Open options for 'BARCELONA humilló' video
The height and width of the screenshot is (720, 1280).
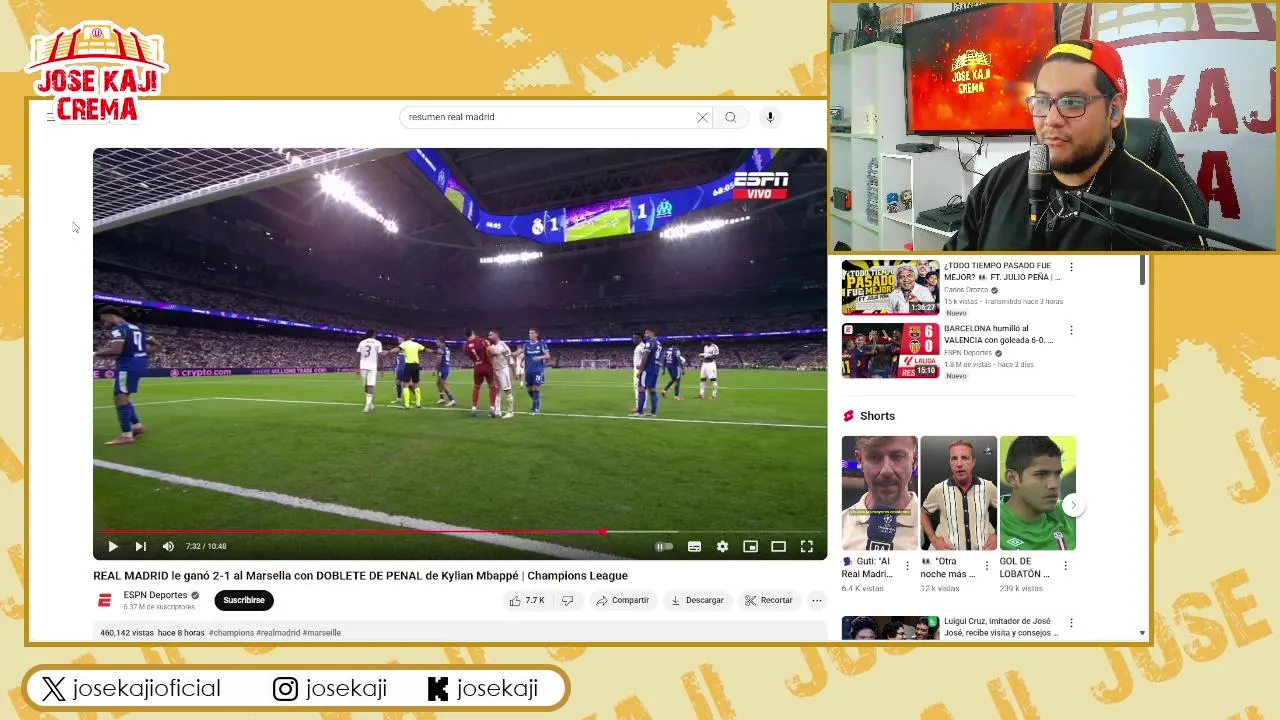(1071, 330)
